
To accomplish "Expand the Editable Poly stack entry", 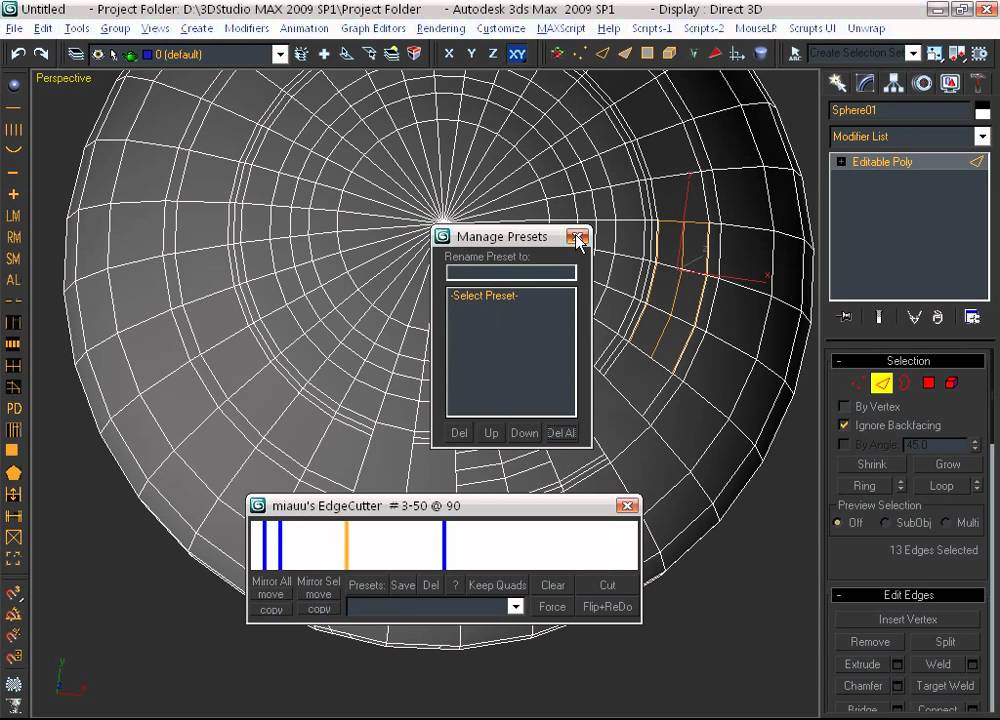I will tap(841, 162).
